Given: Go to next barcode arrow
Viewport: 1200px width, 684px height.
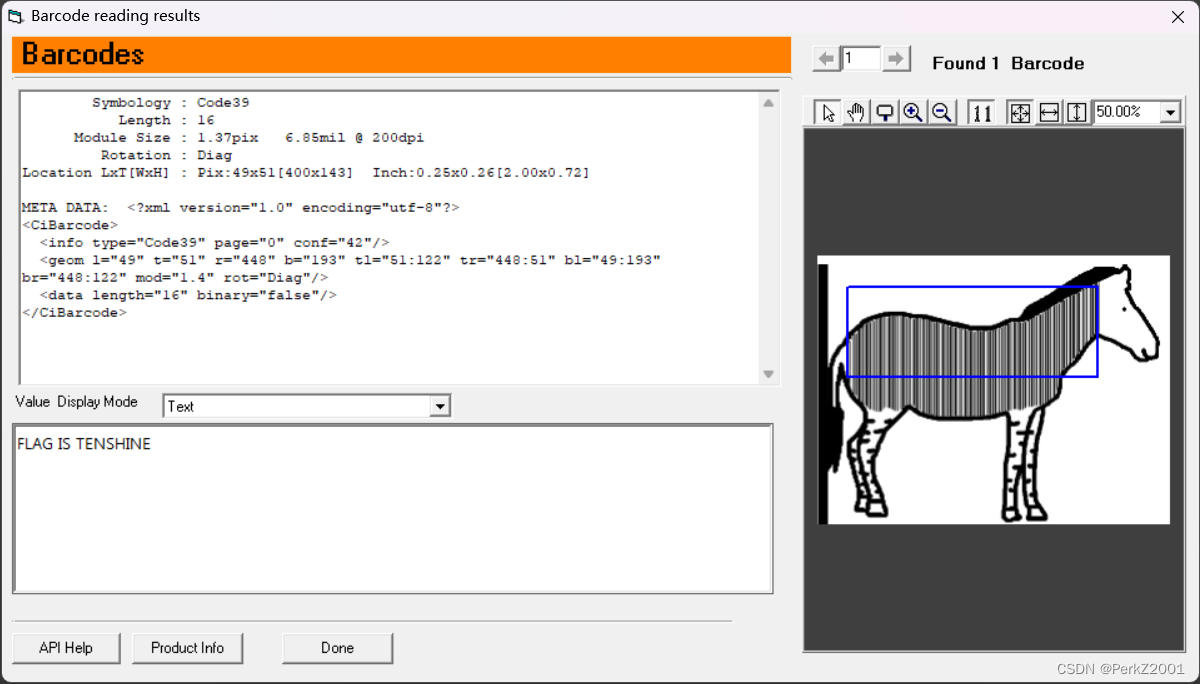Looking at the screenshot, I should 897,59.
